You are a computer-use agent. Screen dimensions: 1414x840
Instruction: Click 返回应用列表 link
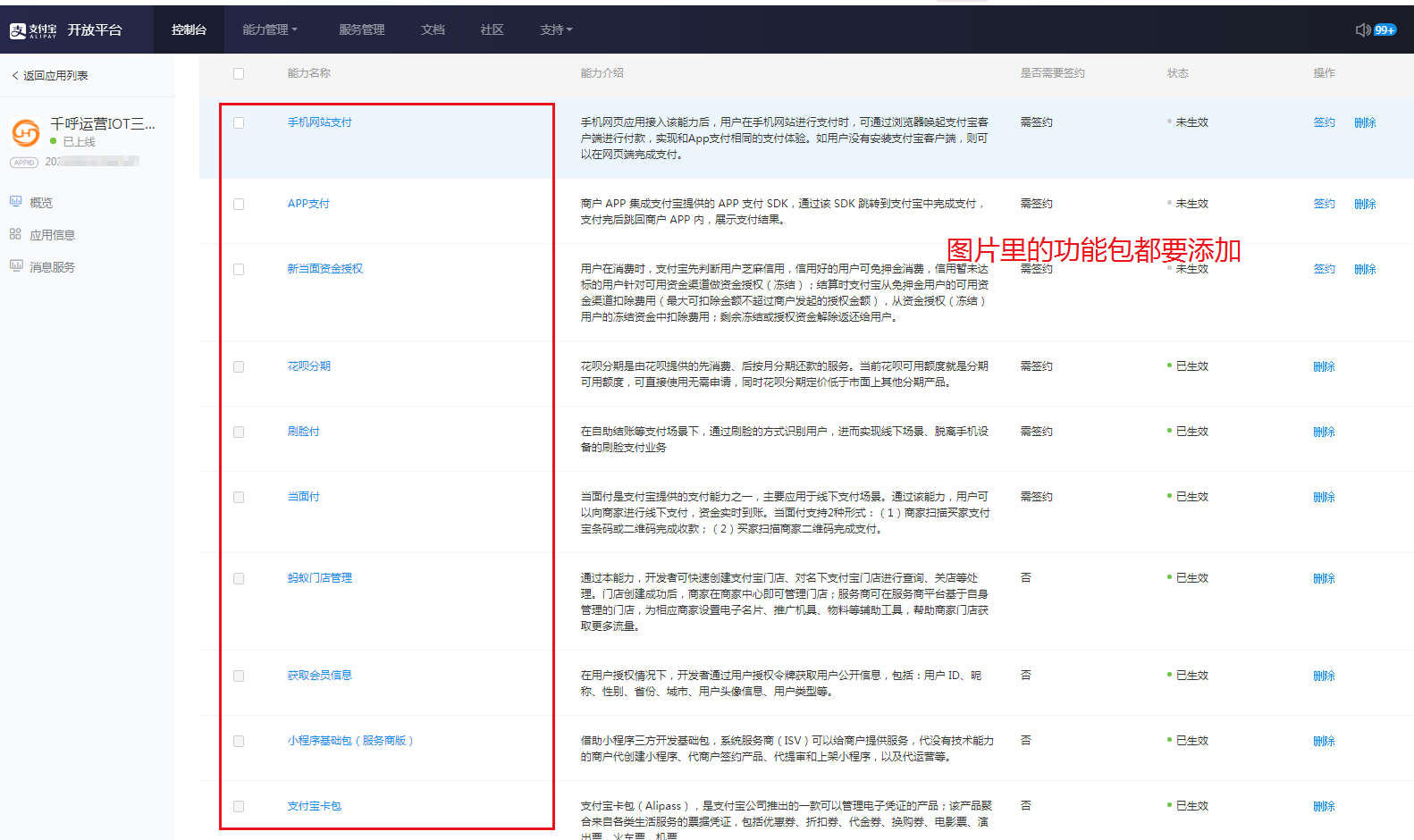(55, 76)
